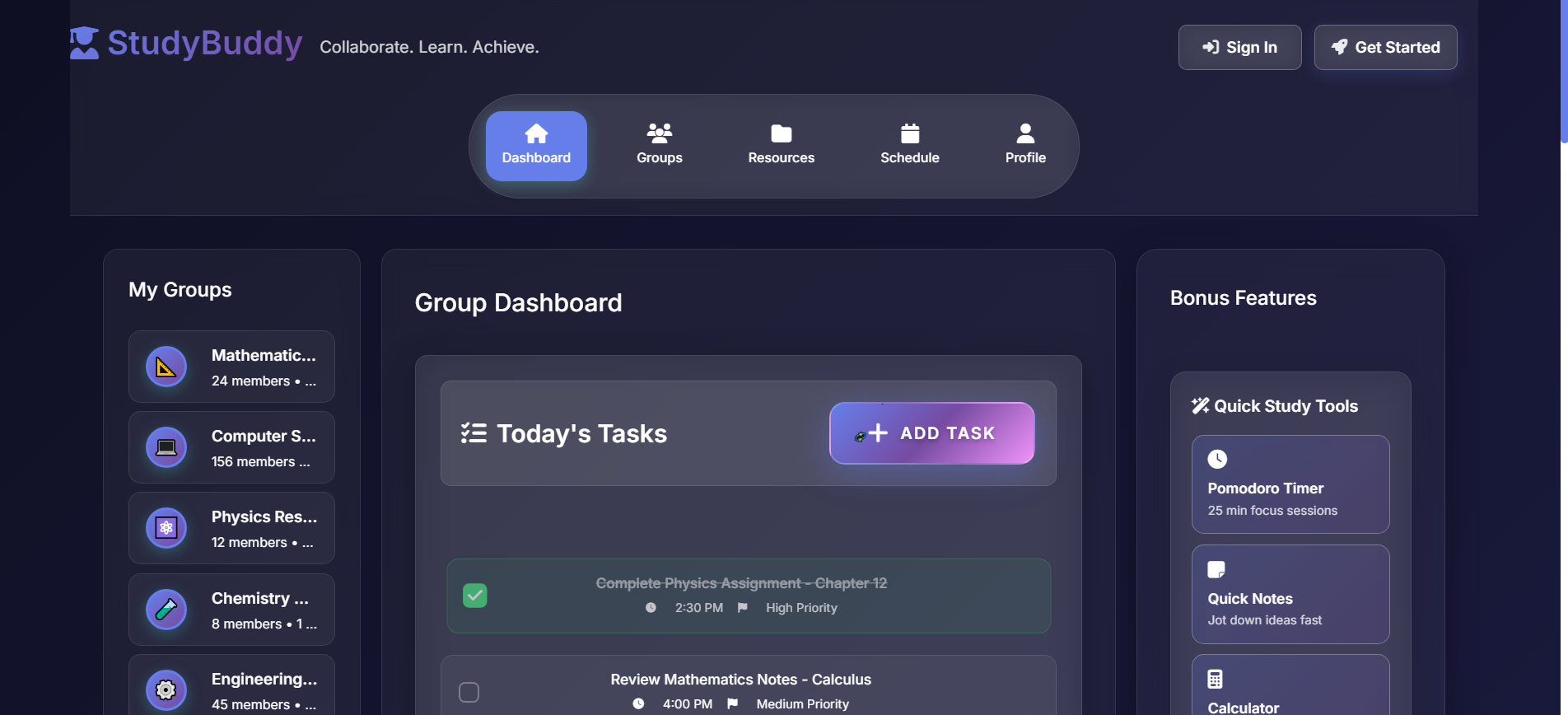Screen dimensions: 1568x715
Task: Select the Computer Science laptop icon
Action: (166, 447)
